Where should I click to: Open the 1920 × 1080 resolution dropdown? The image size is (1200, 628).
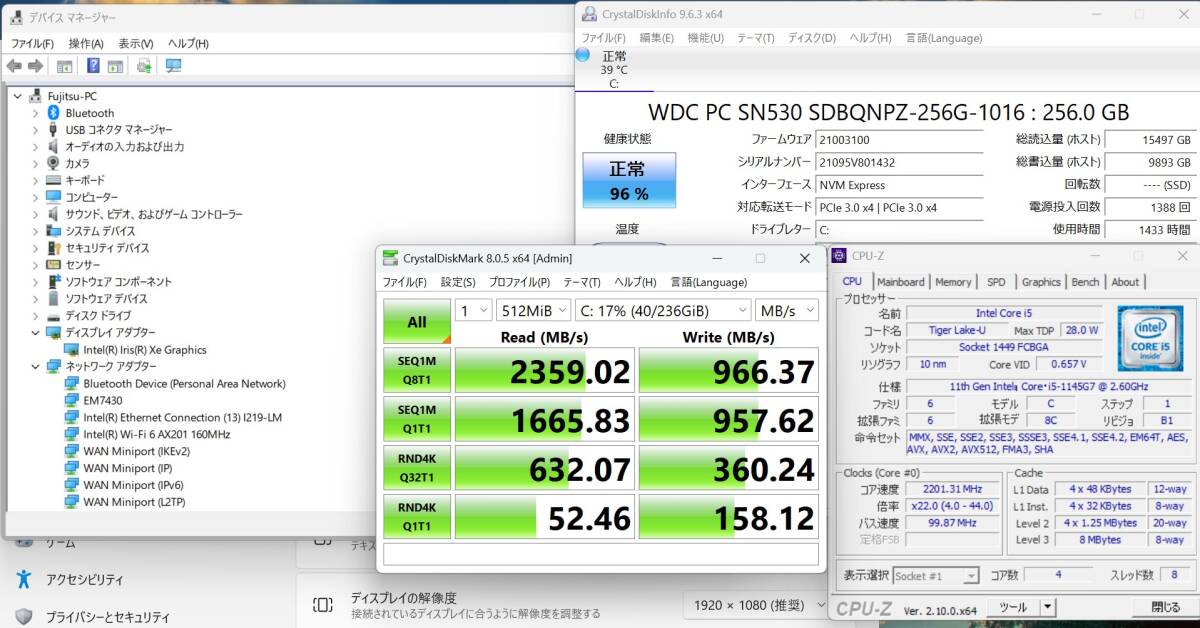pos(756,605)
